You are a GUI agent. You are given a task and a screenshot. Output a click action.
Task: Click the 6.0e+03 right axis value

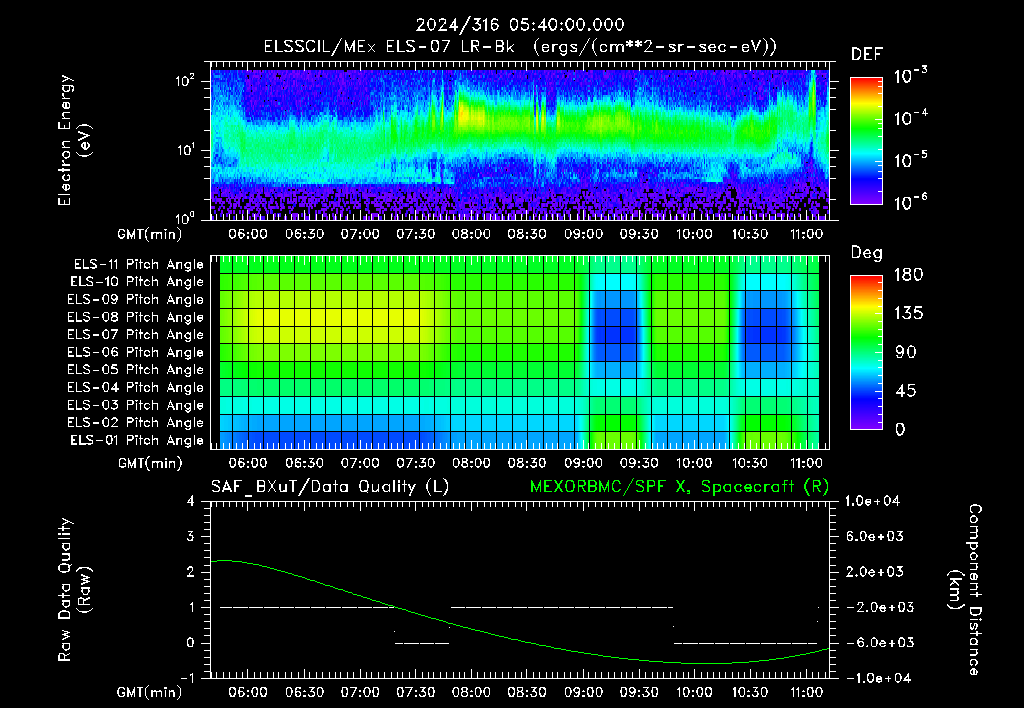point(876,536)
